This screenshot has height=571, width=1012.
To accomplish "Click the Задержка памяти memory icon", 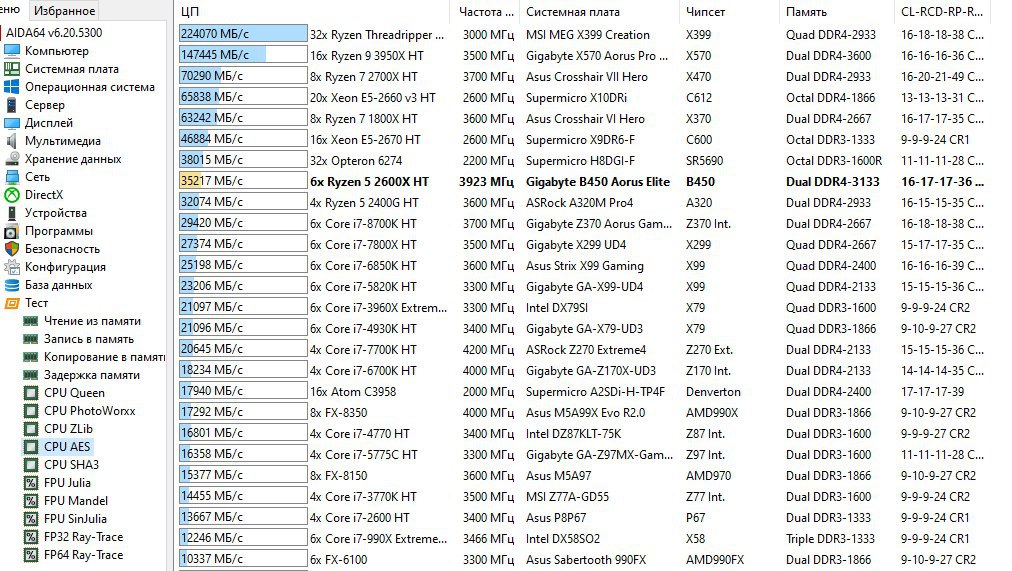I will click(30, 375).
